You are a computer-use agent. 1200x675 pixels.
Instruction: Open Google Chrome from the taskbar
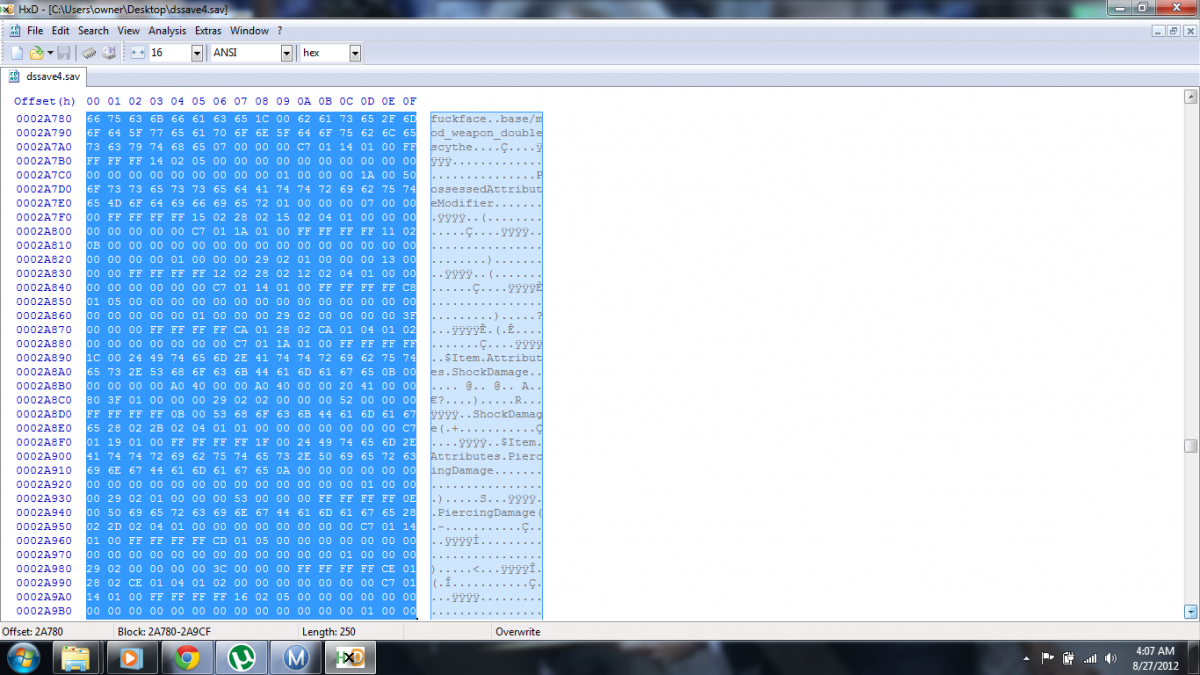click(x=186, y=657)
